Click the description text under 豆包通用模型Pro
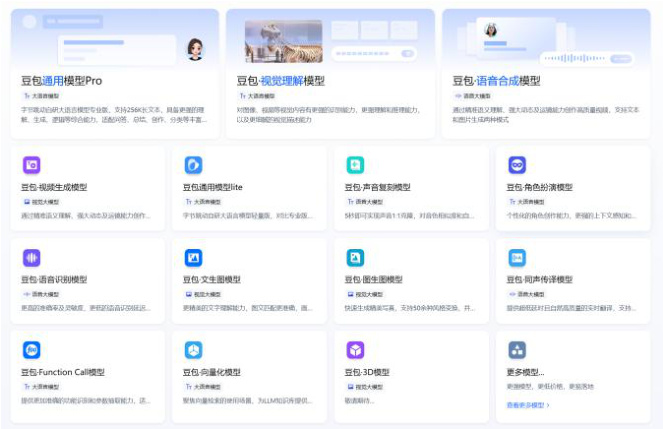 click(114, 115)
